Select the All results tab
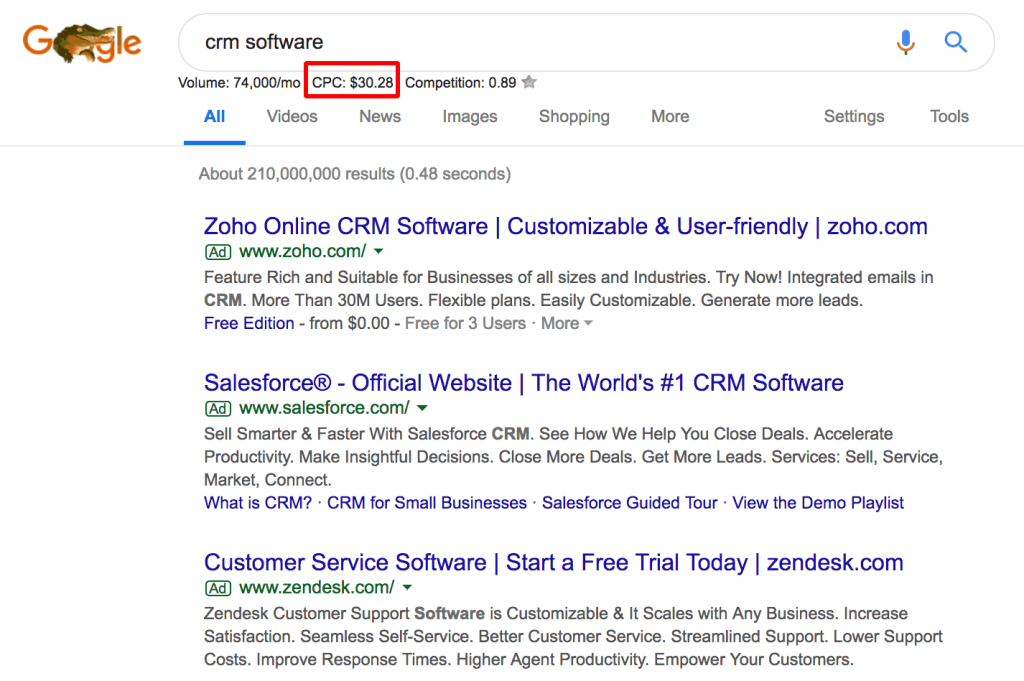 click(214, 117)
